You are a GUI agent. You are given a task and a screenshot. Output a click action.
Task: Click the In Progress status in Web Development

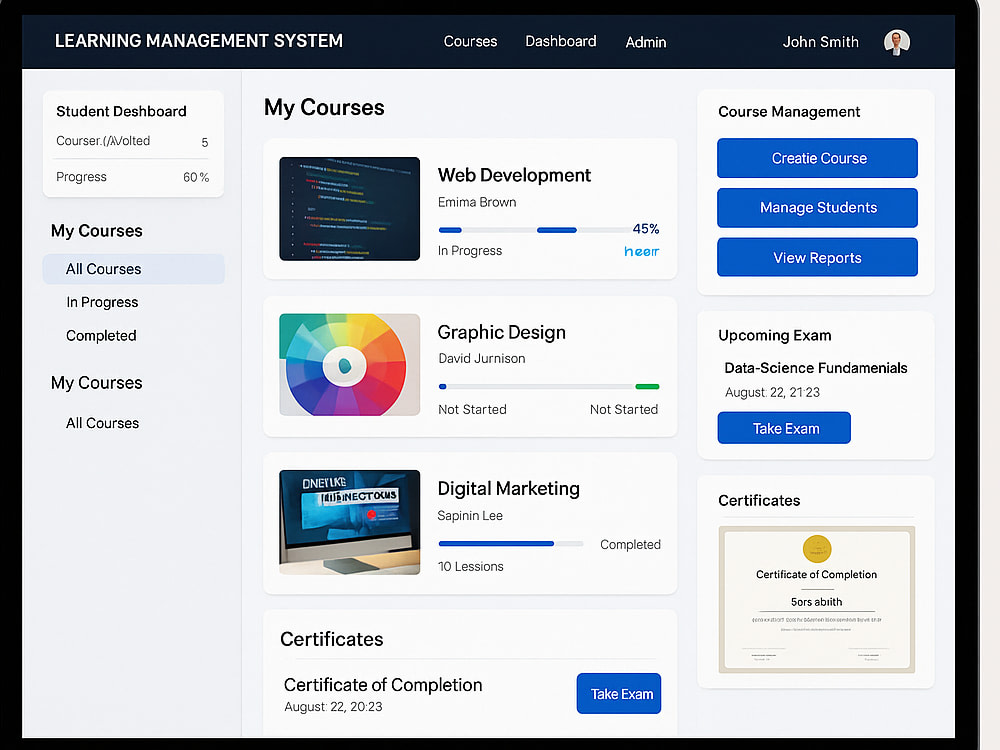[x=469, y=251]
